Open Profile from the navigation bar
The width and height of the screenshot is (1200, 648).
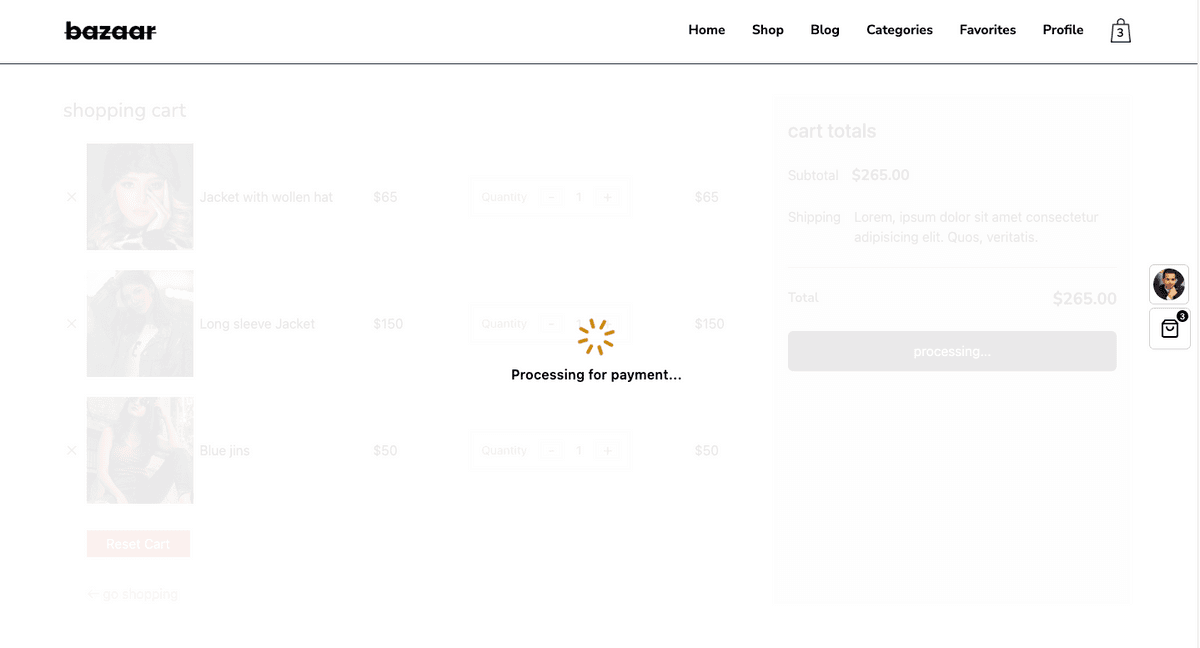[x=1062, y=30]
